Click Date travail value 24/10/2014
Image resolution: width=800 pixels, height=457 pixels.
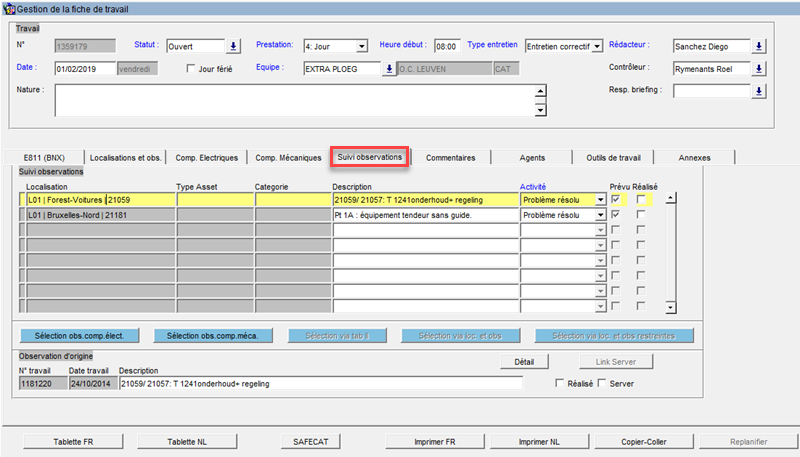point(93,384)
